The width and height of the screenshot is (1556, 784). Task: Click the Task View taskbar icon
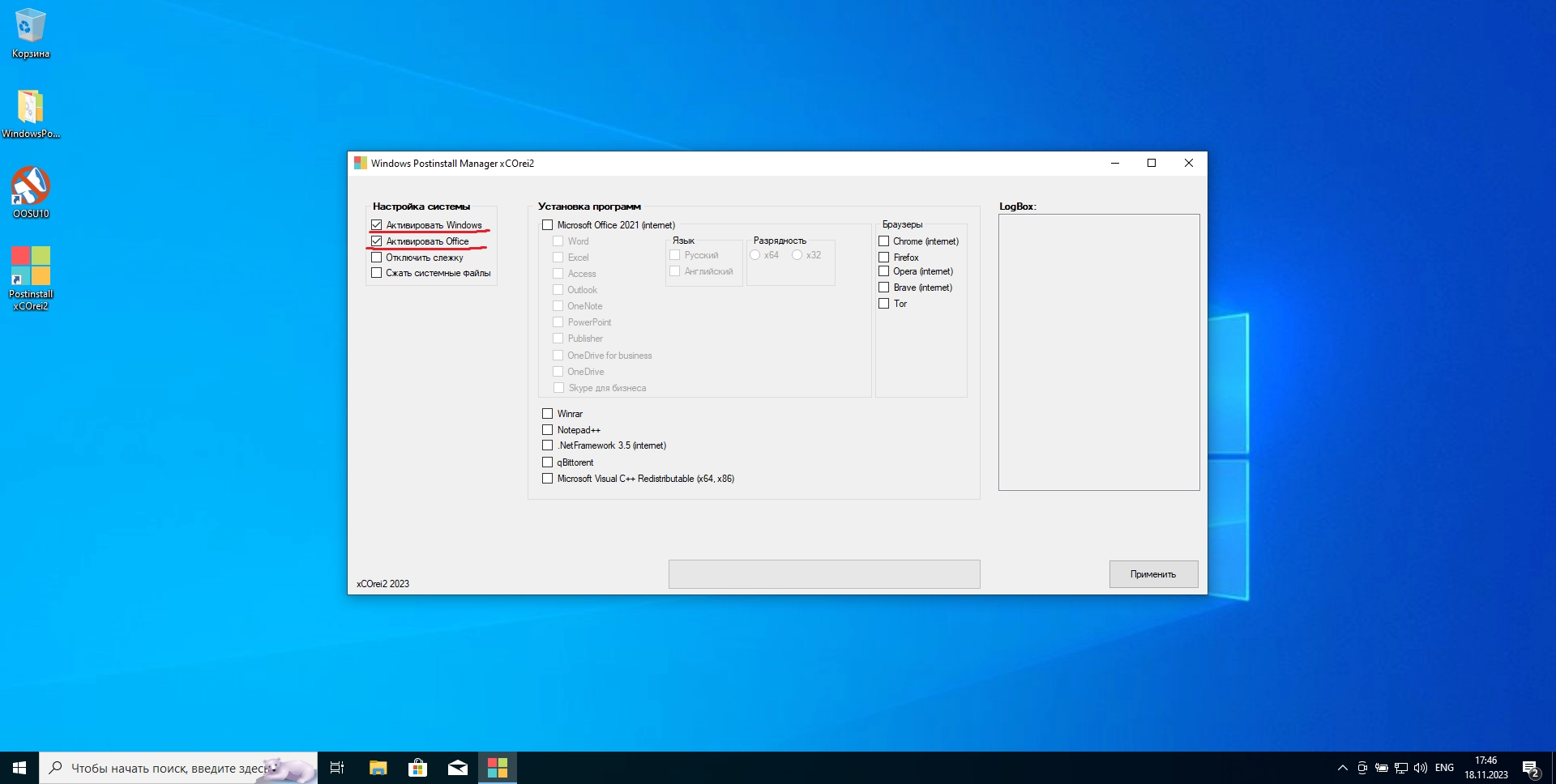[x=337, y=768]
